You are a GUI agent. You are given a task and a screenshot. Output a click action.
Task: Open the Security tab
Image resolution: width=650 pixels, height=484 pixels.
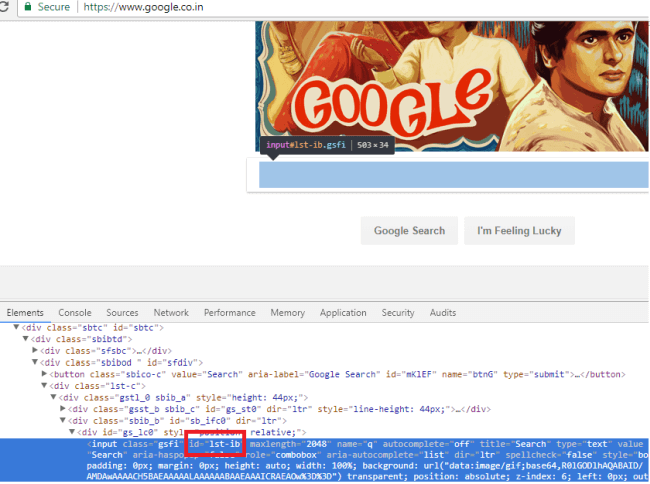pyautogui.click(x=398, y=313)
